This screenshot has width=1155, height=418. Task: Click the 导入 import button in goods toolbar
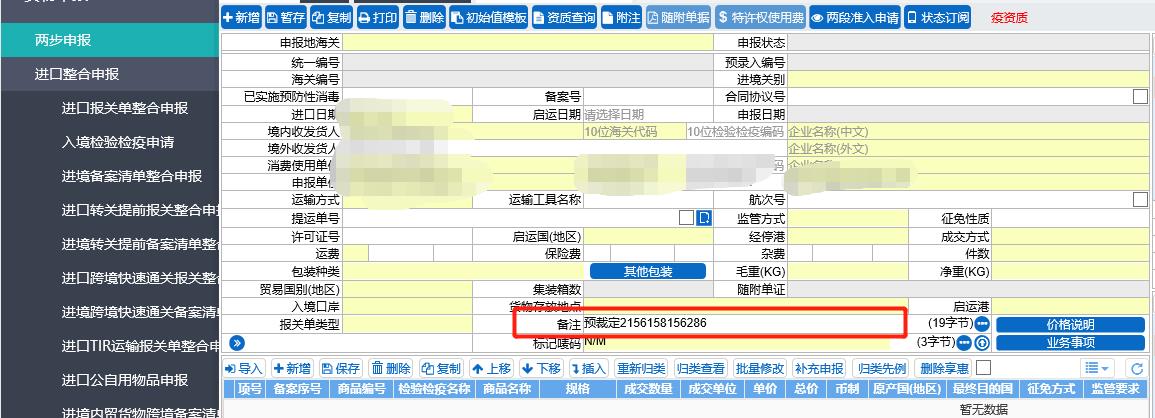tap(243, 369)
